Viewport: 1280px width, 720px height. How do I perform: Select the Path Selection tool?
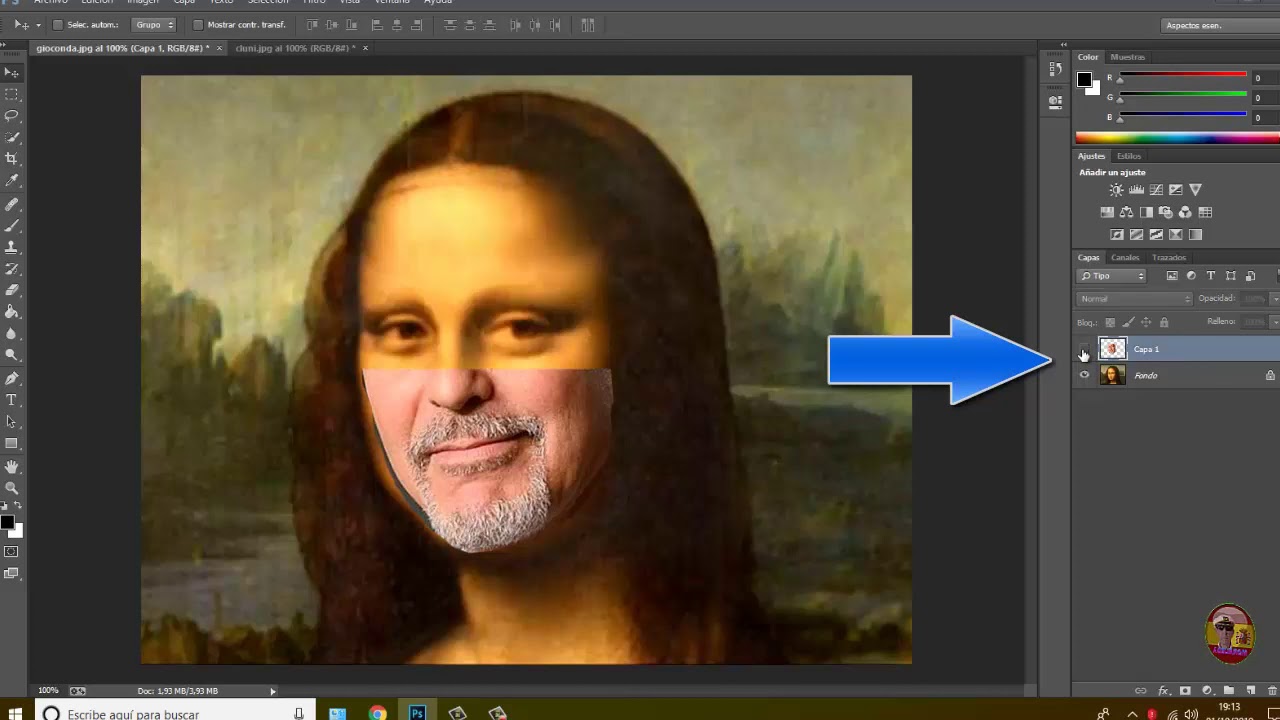[12, 422]
